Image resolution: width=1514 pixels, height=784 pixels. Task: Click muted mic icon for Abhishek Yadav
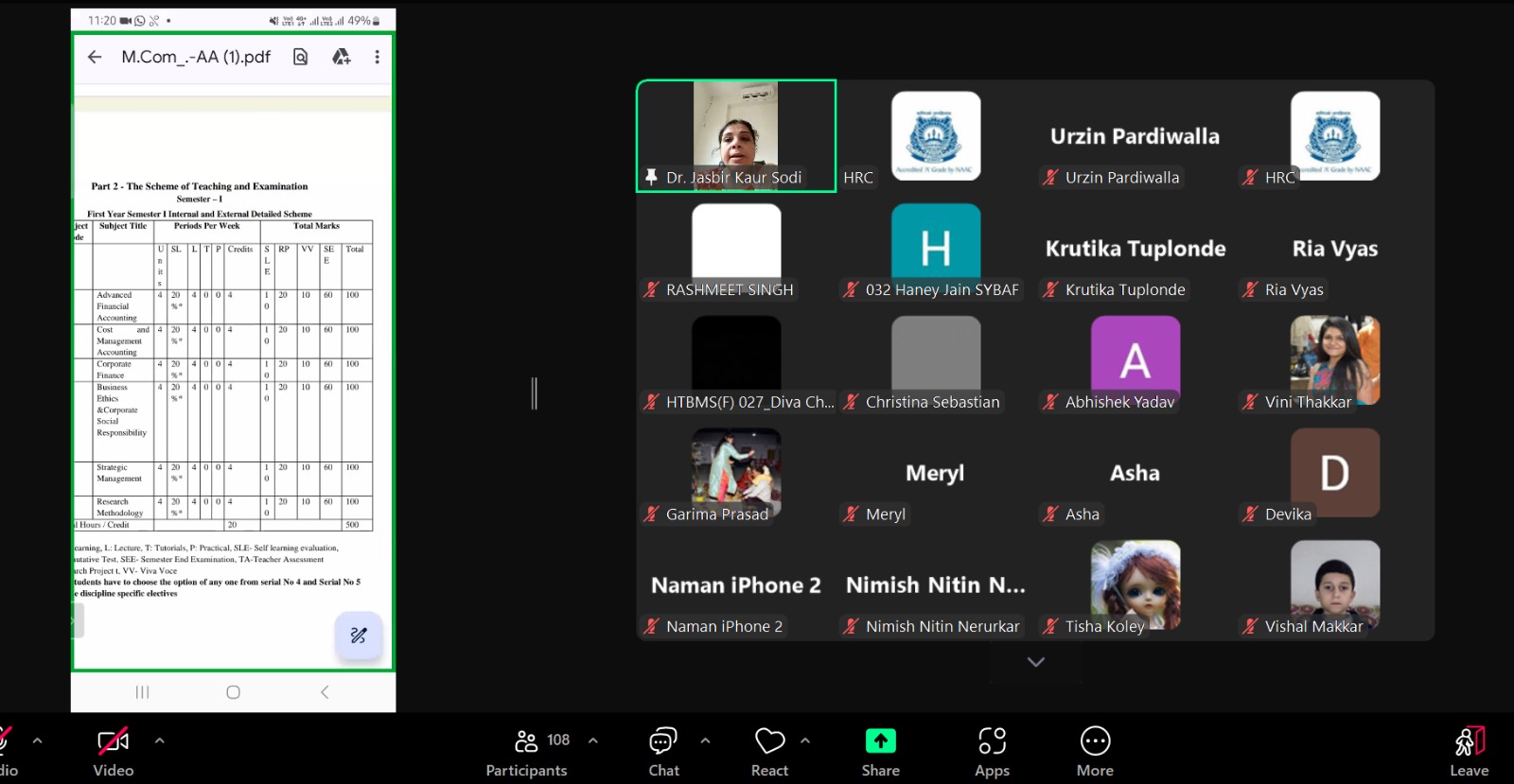1050,402
